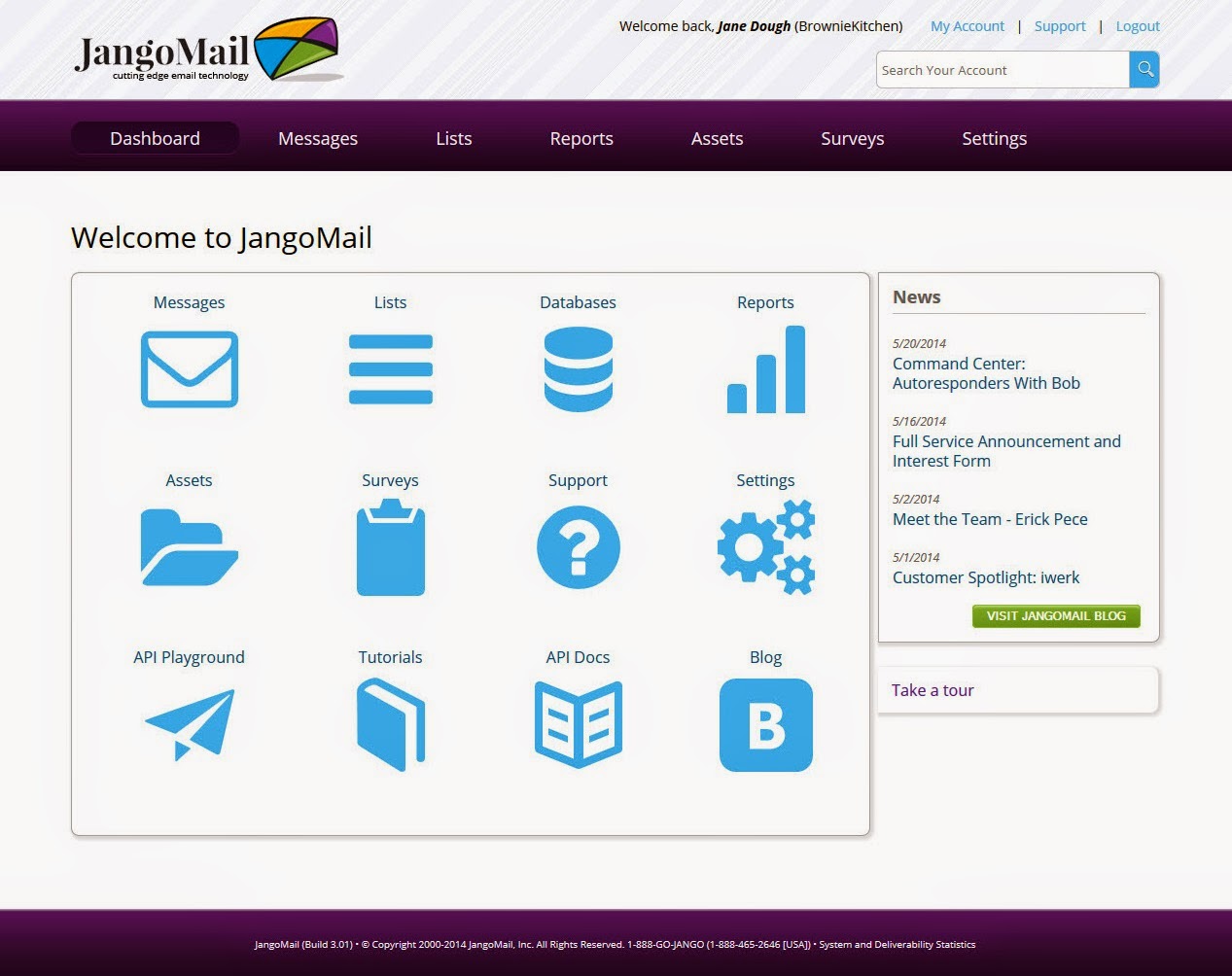Viewport: 1232px width, 976px height.
Task: Click the Assets label above folder
Action: [x=190, y=480]
